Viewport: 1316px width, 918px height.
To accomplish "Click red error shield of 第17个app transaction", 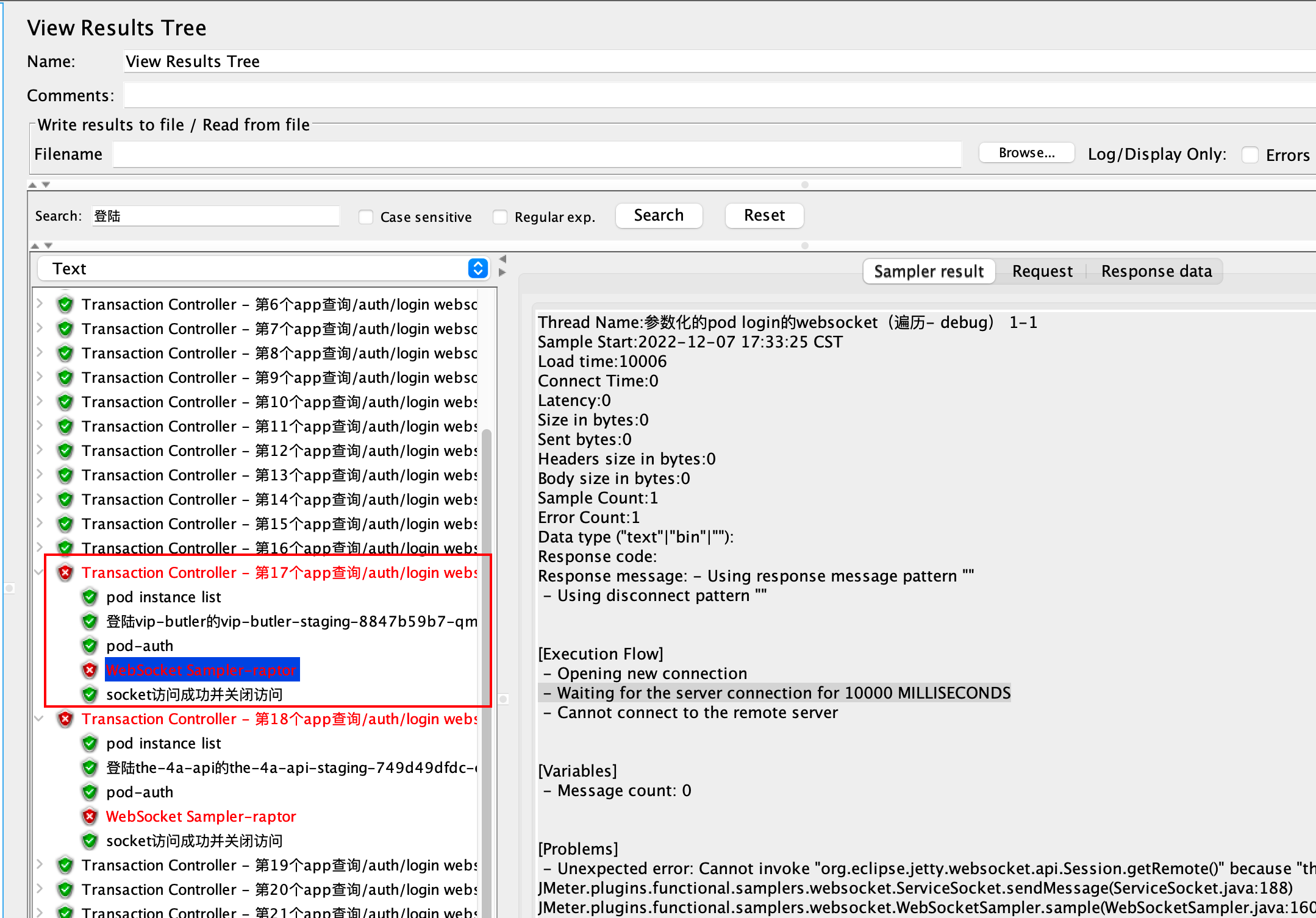I will (65, 572).
